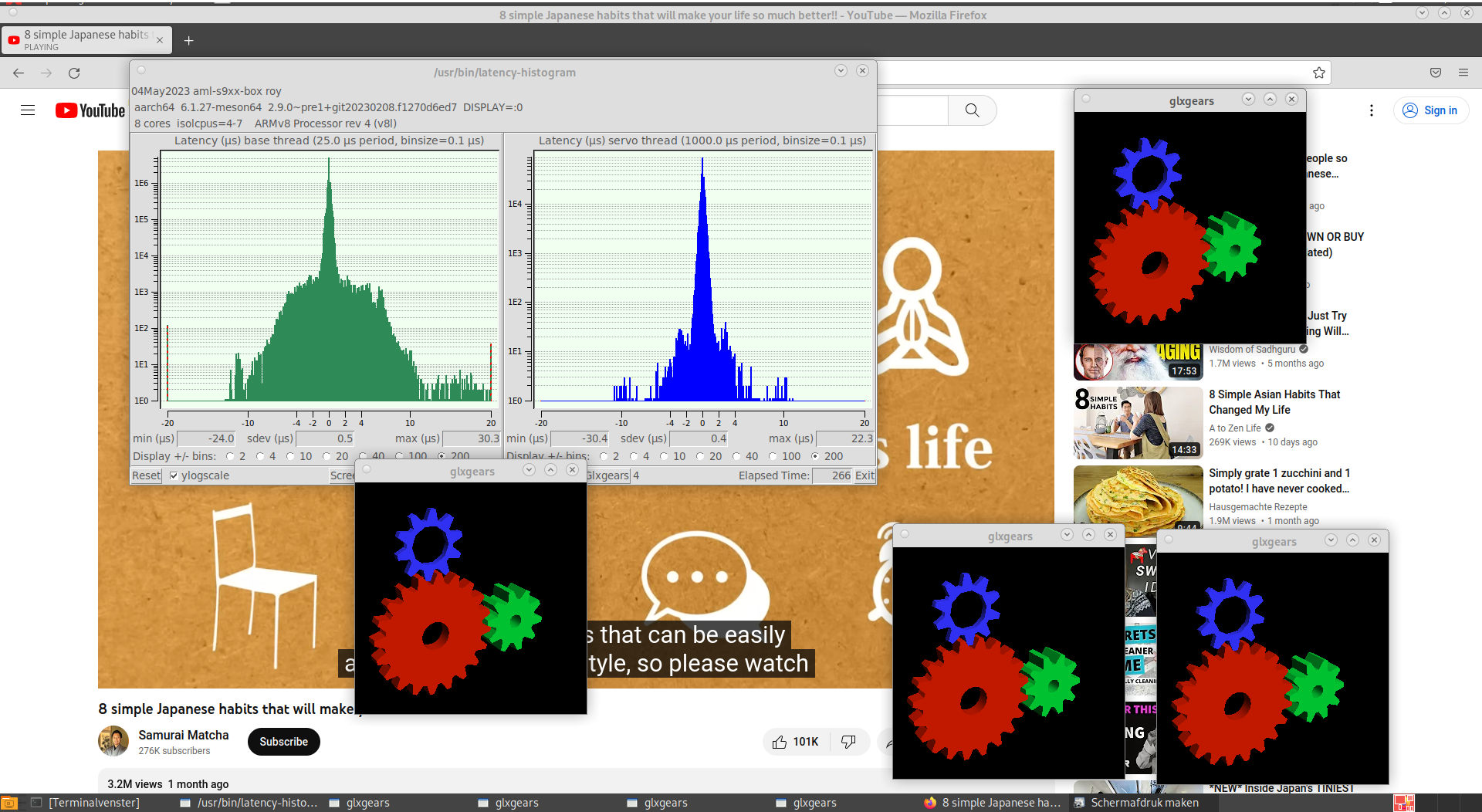Open the Wisdom of Sadhguru channel link

point(1252,350)
